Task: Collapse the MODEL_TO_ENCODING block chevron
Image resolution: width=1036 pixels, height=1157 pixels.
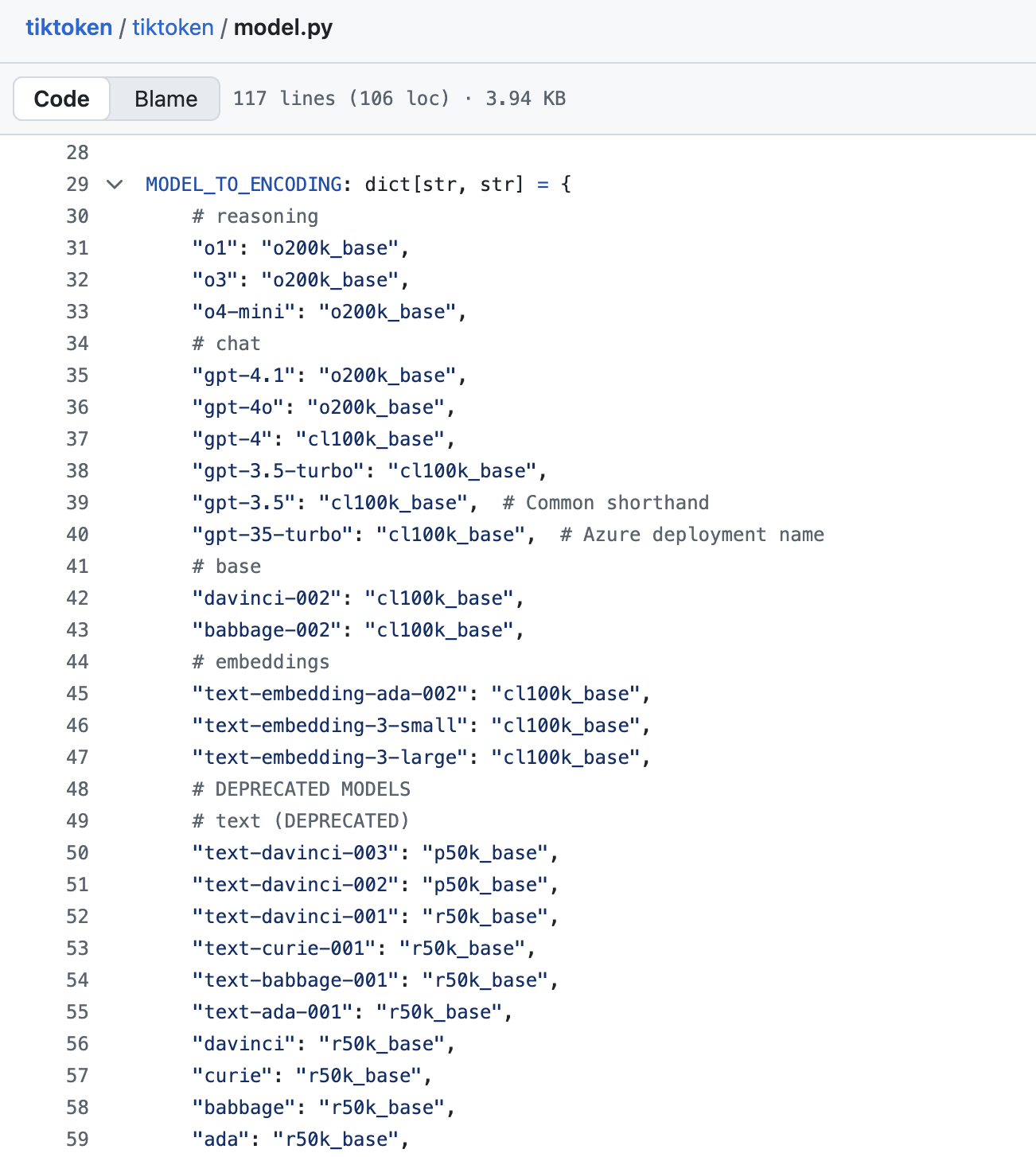Action: click(115, 185)
